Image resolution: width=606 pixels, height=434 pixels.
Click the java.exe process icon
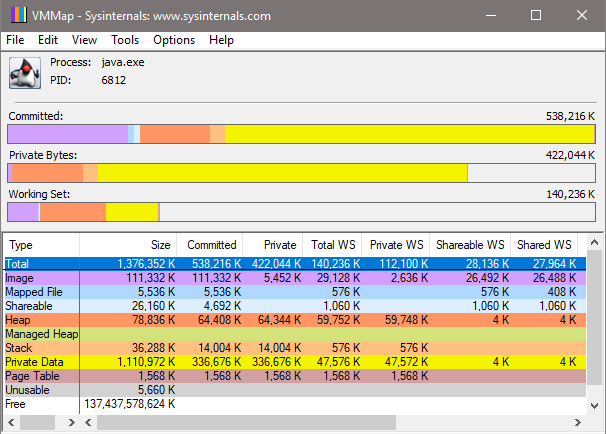(22, 72)
